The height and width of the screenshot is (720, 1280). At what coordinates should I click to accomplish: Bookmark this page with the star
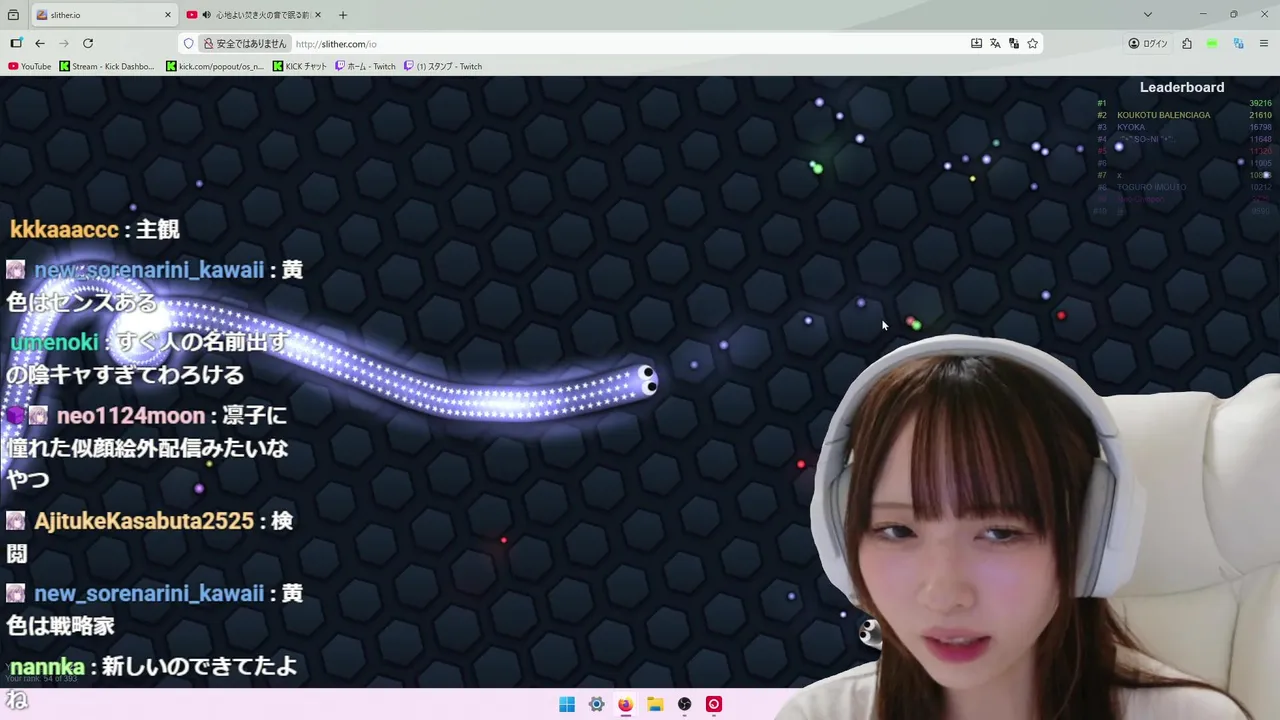pyautogui.click(x=1033, y=44)
